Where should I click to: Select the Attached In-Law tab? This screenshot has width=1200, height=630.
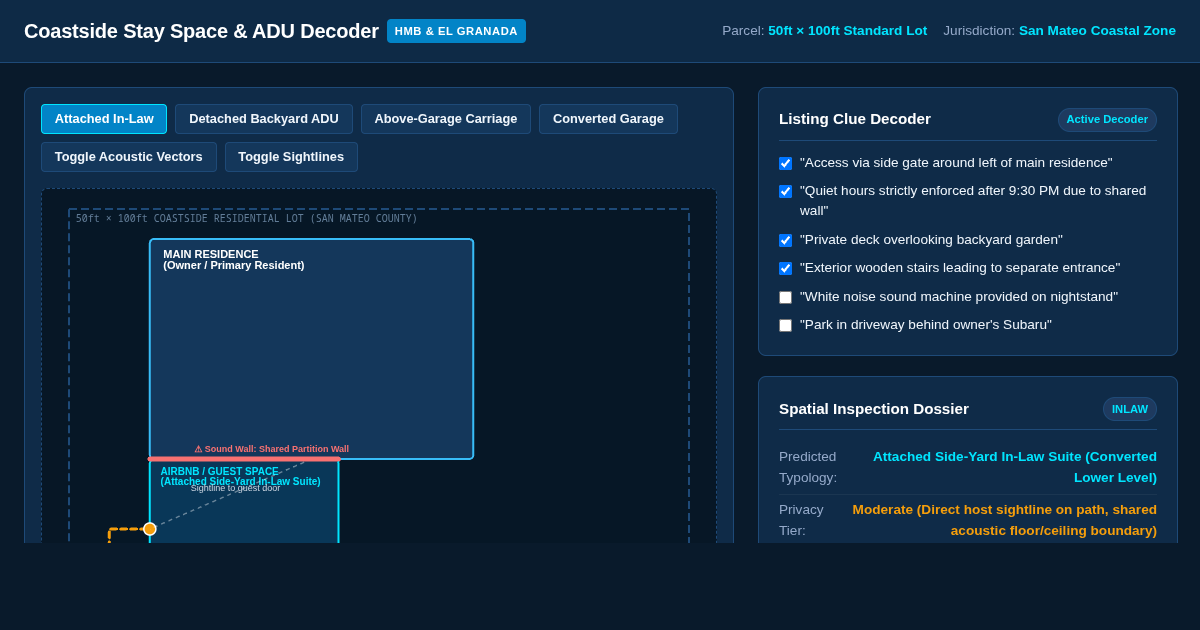tap(104, 119)
